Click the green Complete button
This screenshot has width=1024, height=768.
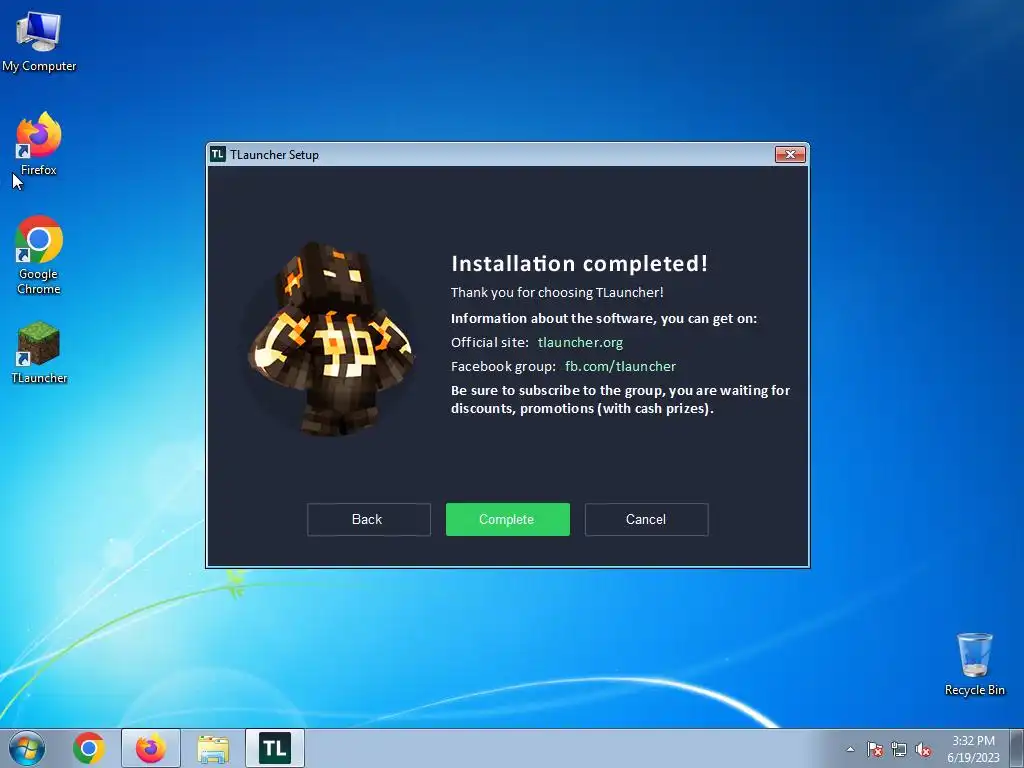coord(507,519)
